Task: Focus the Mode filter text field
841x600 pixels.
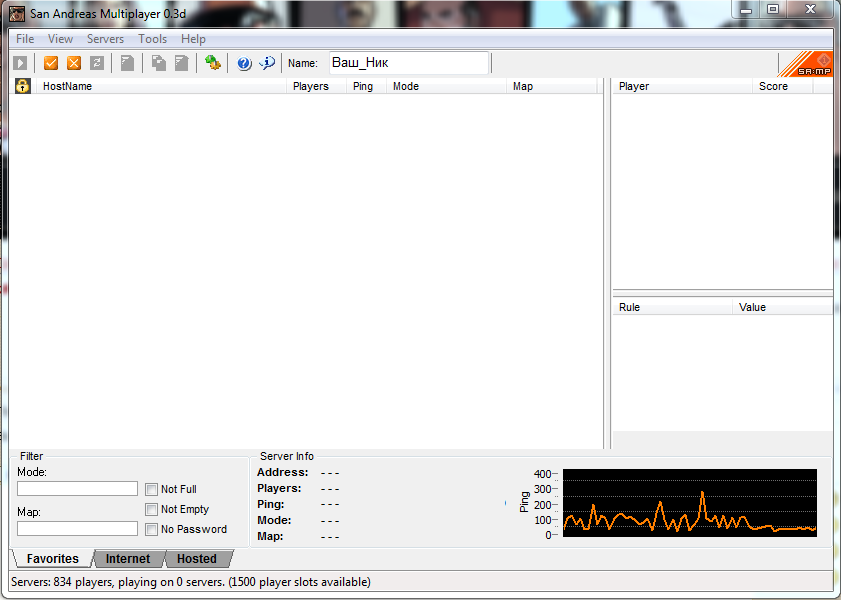Action: (x=77, y=488)
